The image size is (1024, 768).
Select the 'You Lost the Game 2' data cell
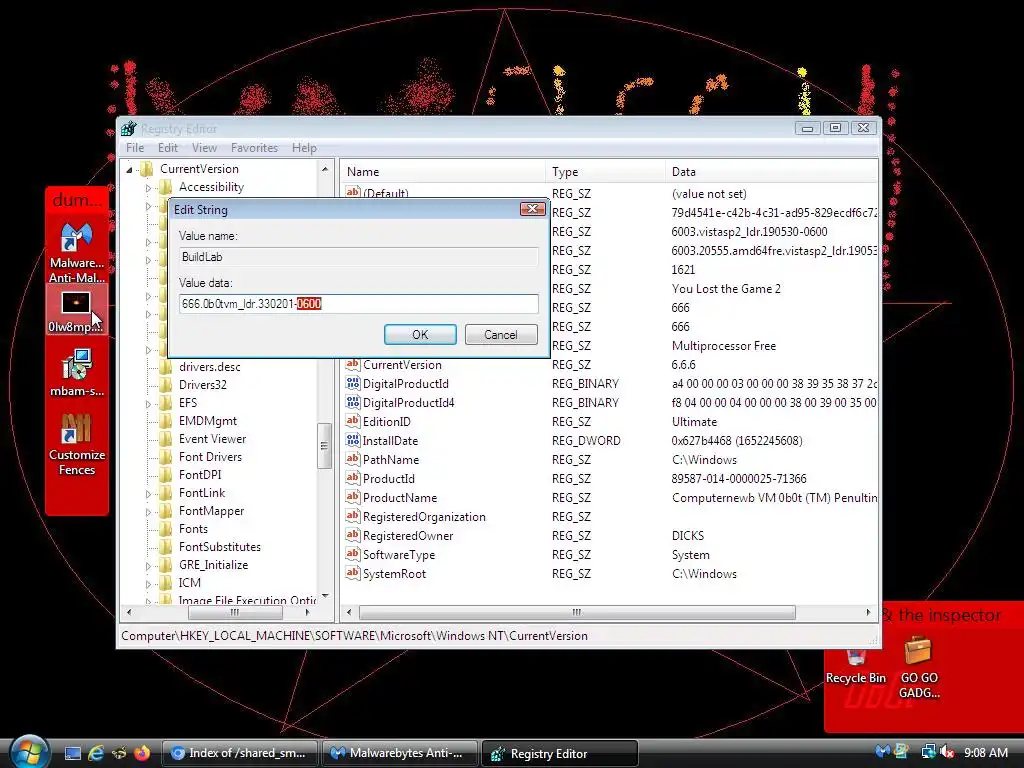click(726, 289)
